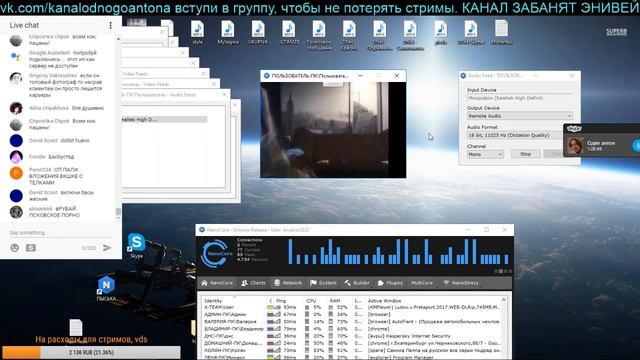Expand the Output Device Remote Audio dropdown

(x=520, y=116)
